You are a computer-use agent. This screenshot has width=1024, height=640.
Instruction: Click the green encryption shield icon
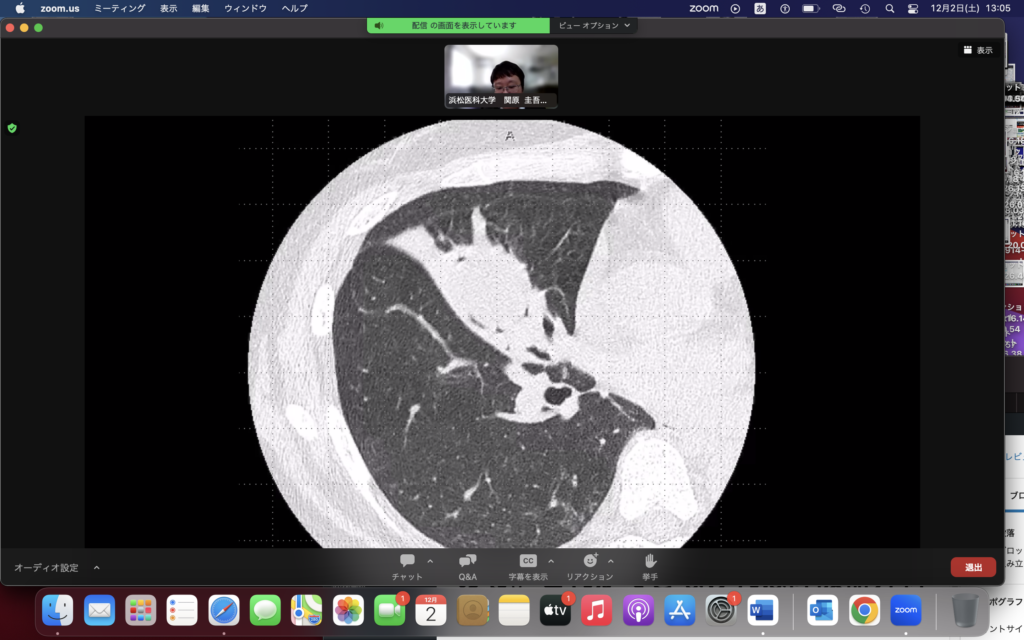(12, 128)
